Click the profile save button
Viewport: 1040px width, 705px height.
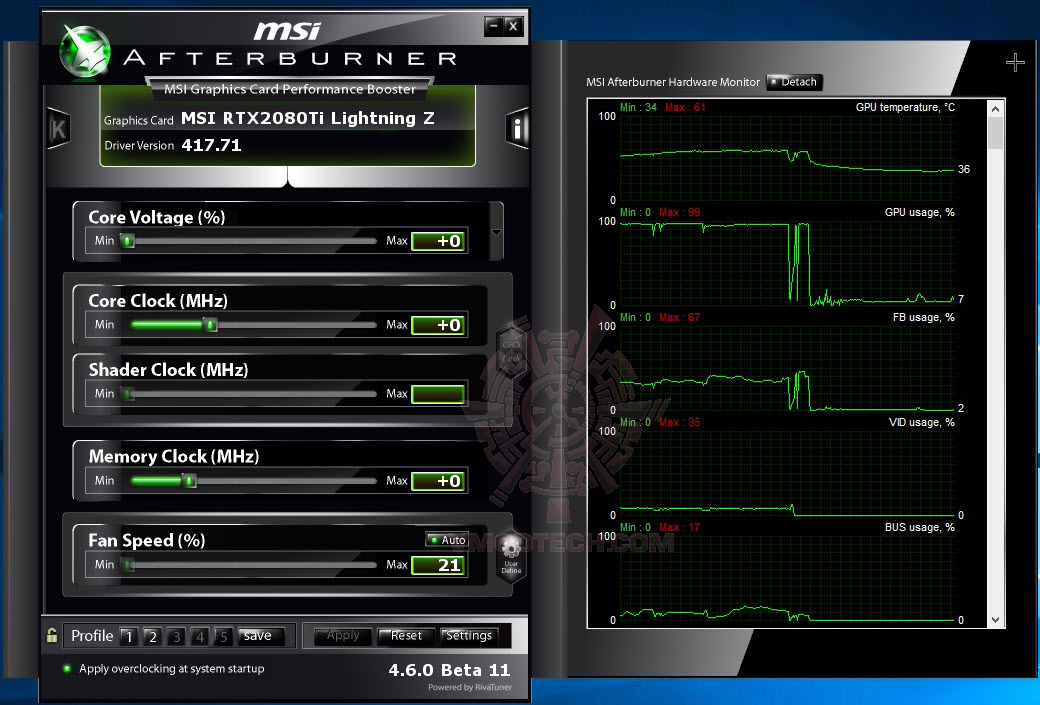click(261, 636)
